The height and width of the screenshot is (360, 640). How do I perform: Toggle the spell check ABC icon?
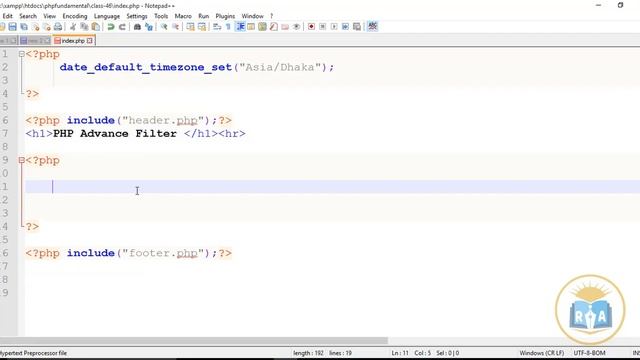372,27
